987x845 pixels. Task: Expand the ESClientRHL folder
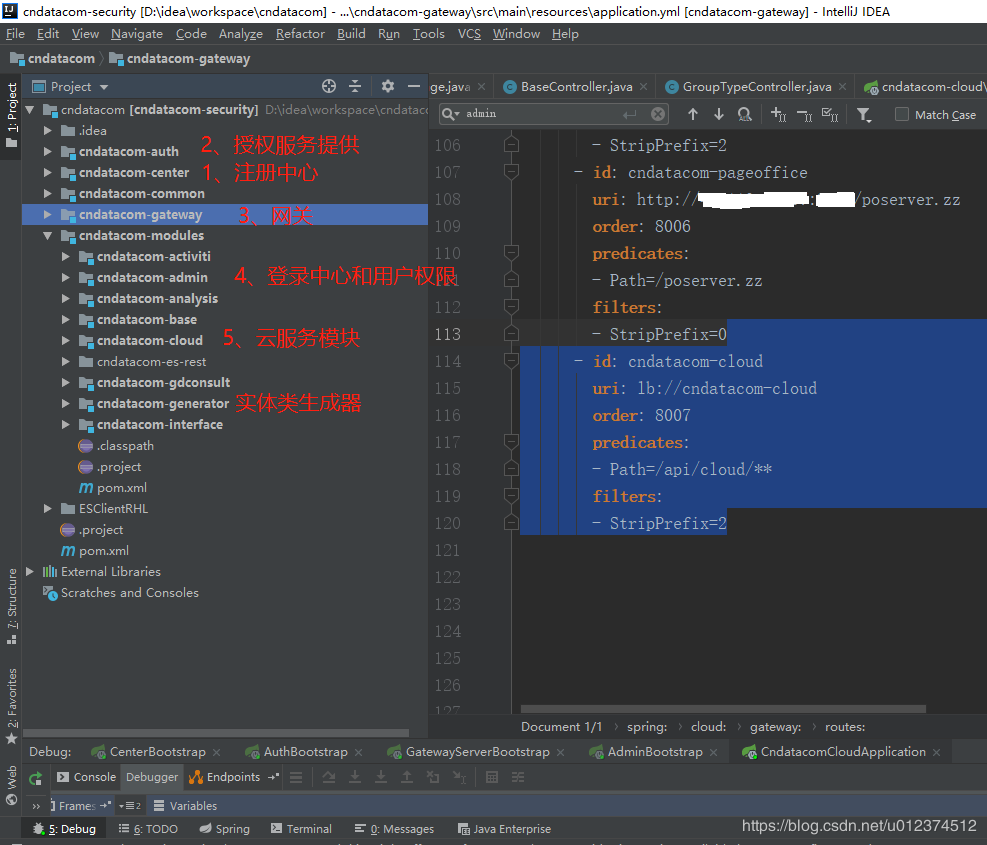point(48,508)
